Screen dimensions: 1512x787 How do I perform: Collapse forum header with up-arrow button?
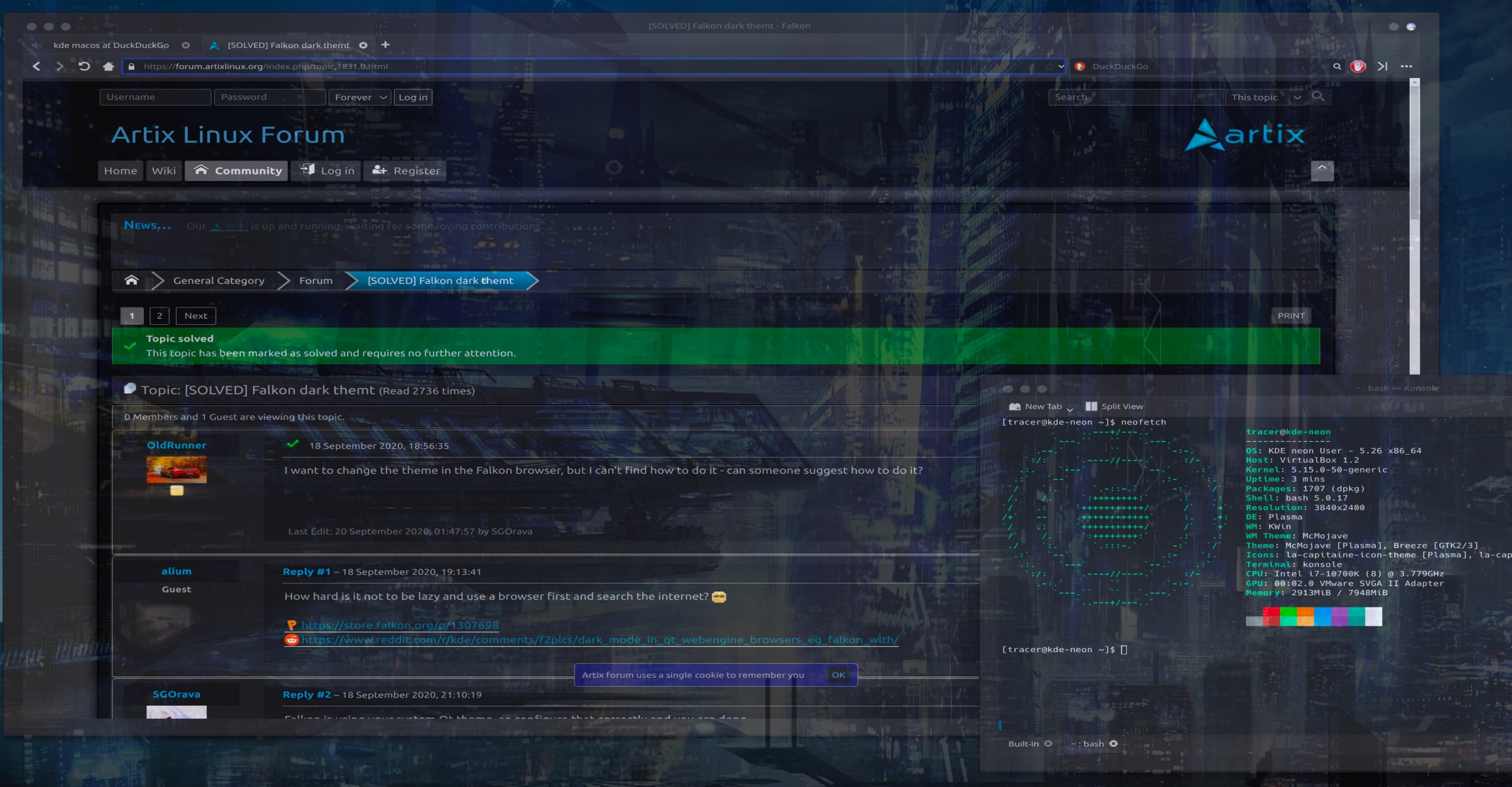click(x=1321, y=170)
